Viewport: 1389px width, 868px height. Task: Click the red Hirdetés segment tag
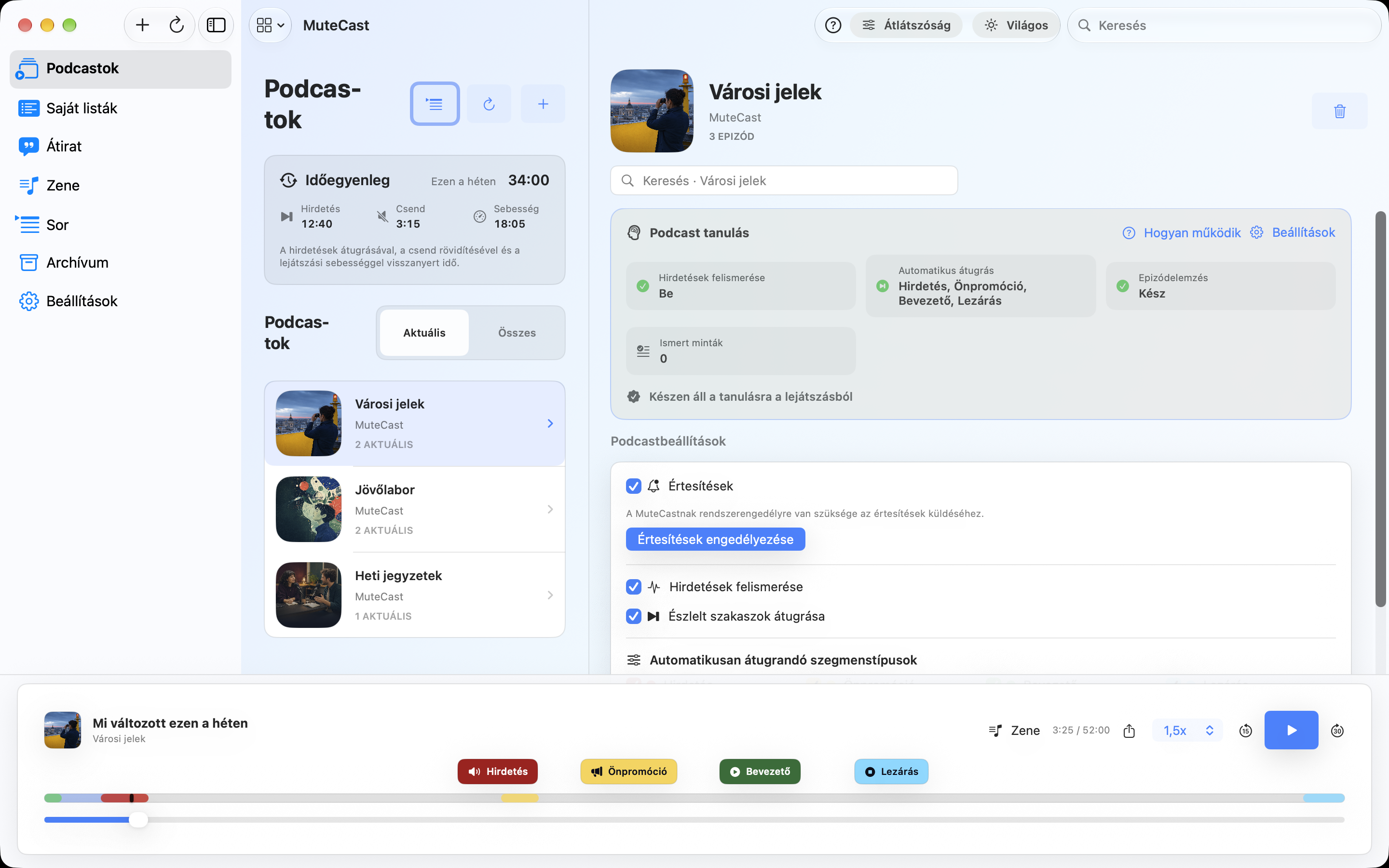click(x=497, y=771)
